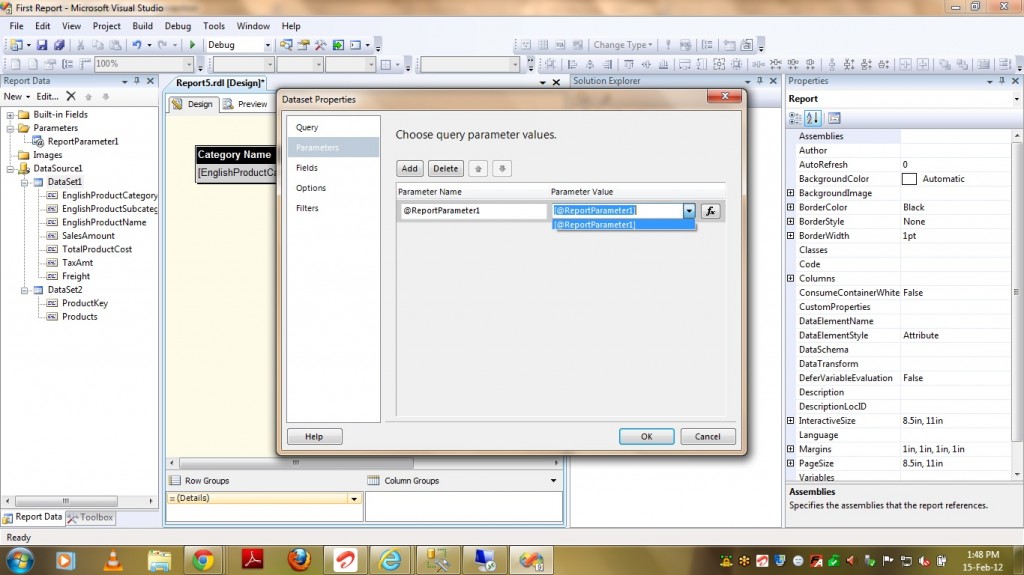Click the Save icon in the toolbar
The height and width of the screenshot is (575, 1024).
[42, 45]
